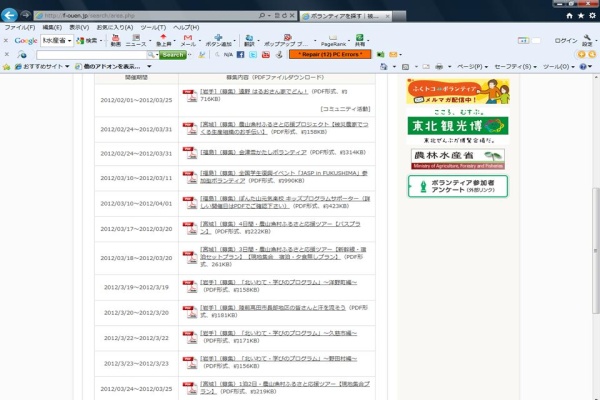Expand the おすすめサイト dropdown
600x400 pixels.
click(67, 67)
